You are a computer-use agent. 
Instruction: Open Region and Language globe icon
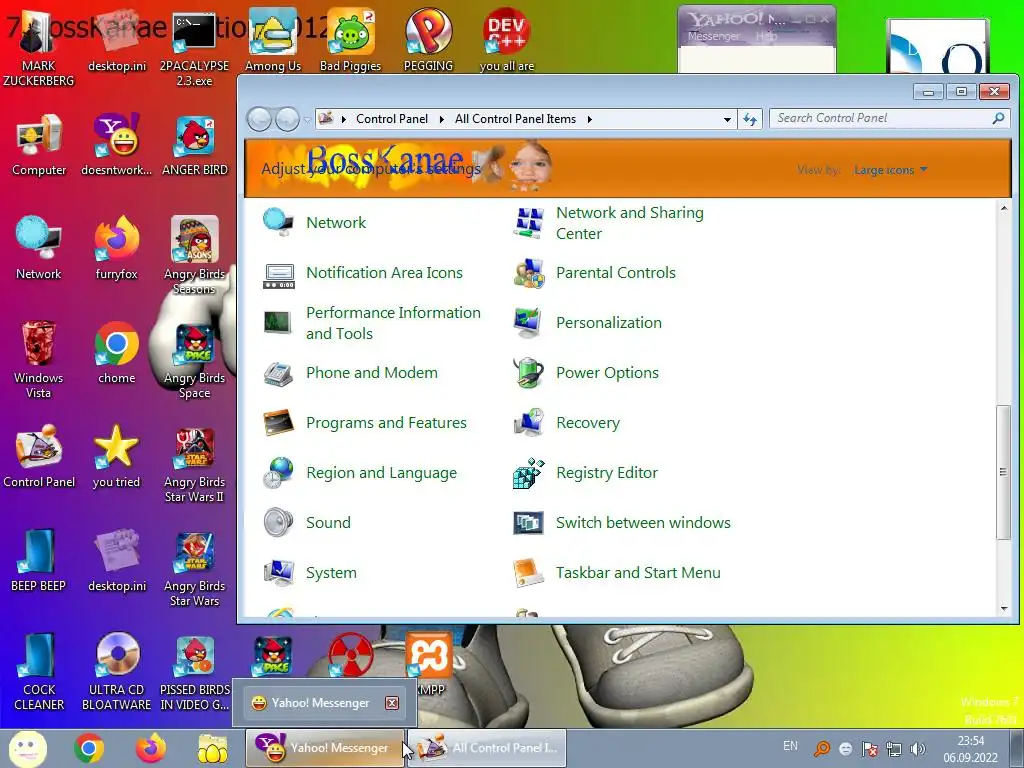(279, 473)
